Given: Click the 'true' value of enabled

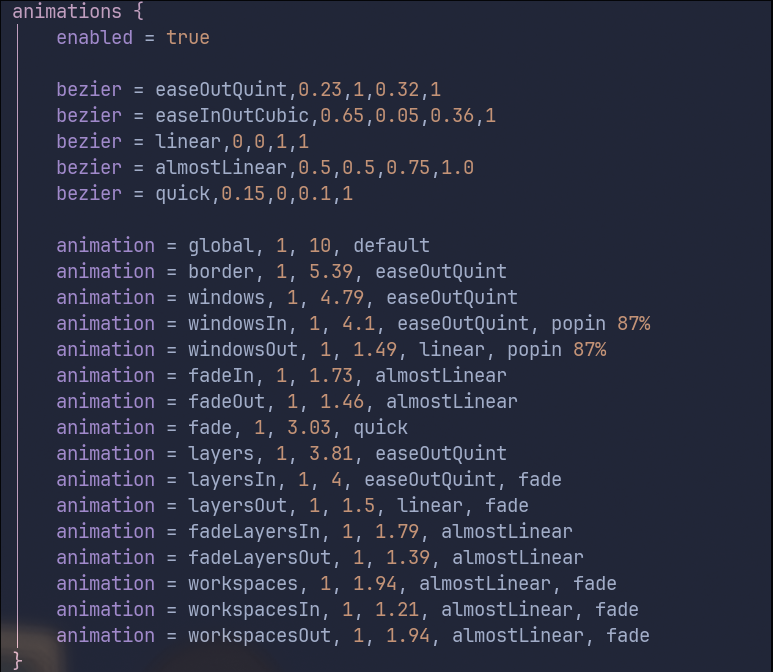Looking at the screenshot, I should [x=188, y=38].
